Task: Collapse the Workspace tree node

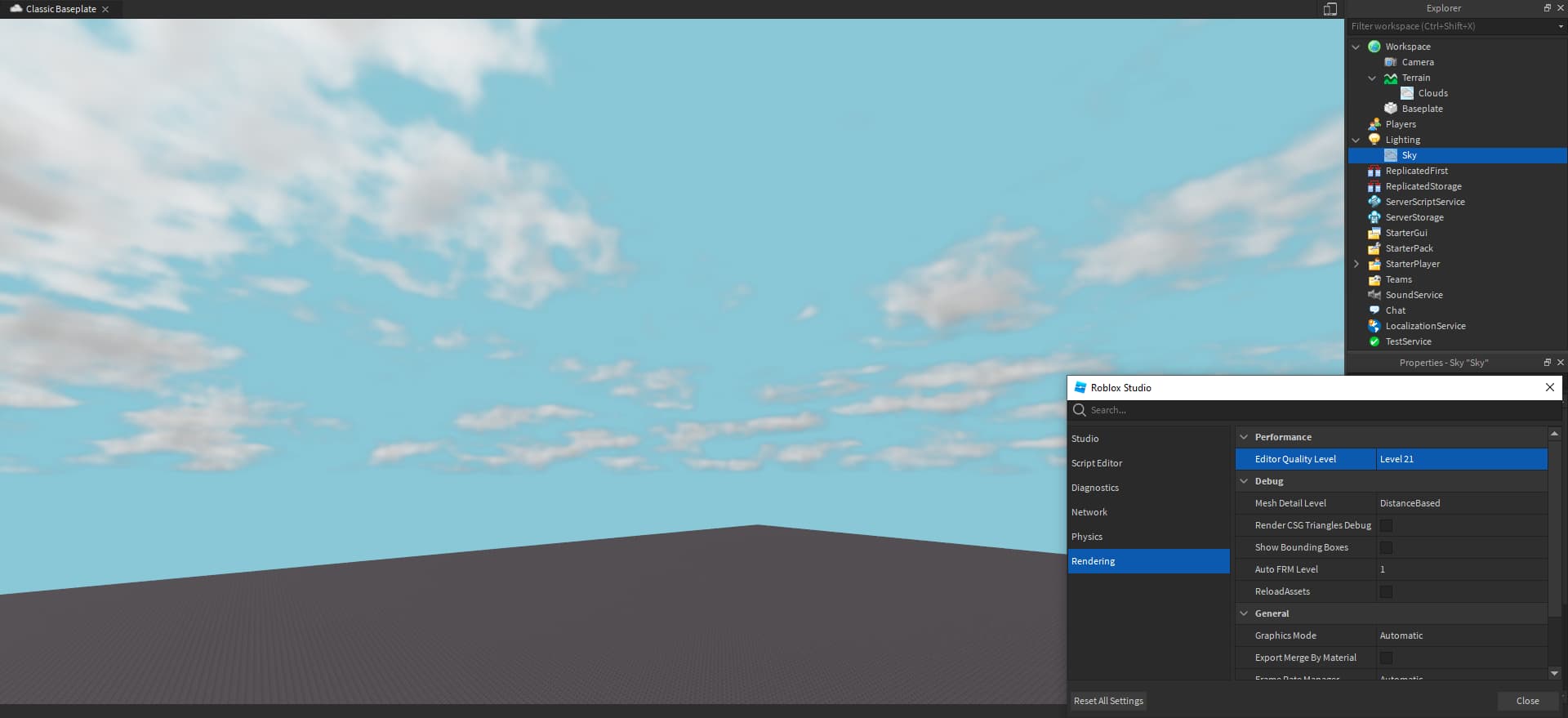Action: point(1356,47)
